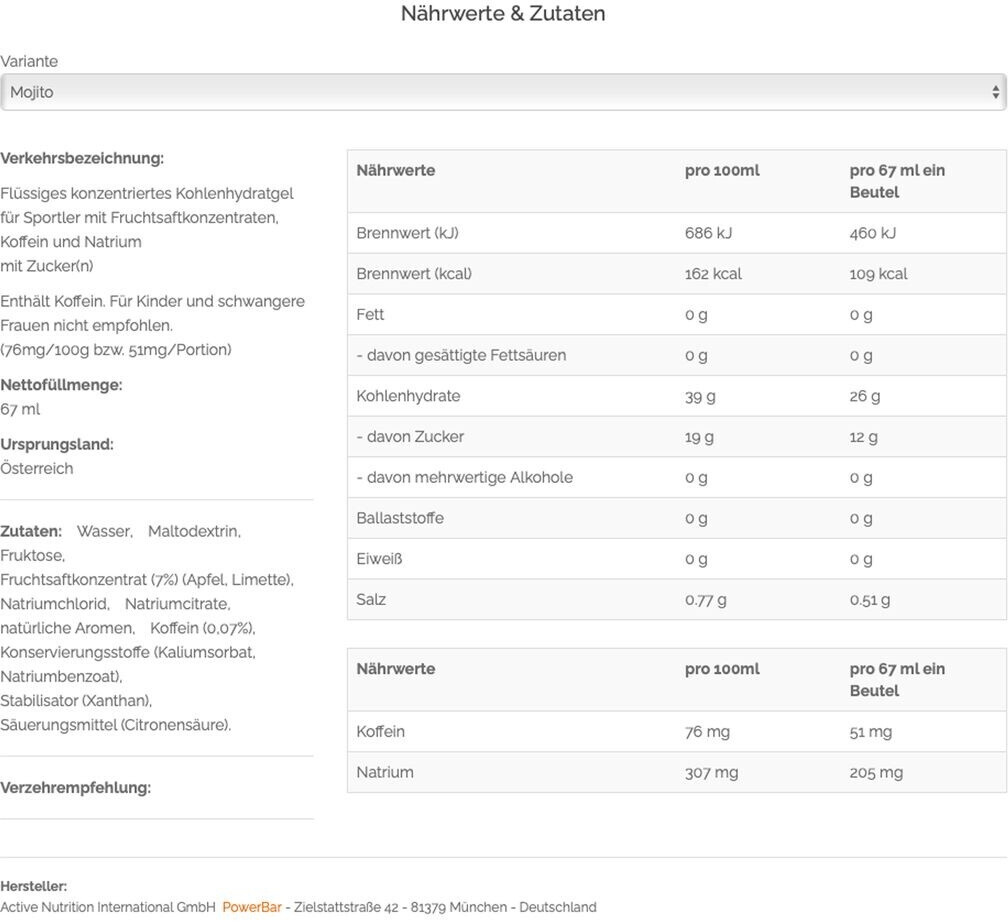The width and height of the screenshot is (1008, 922).
Task: Open the PowerBar manufacturer link
Action: click(252, 907)
